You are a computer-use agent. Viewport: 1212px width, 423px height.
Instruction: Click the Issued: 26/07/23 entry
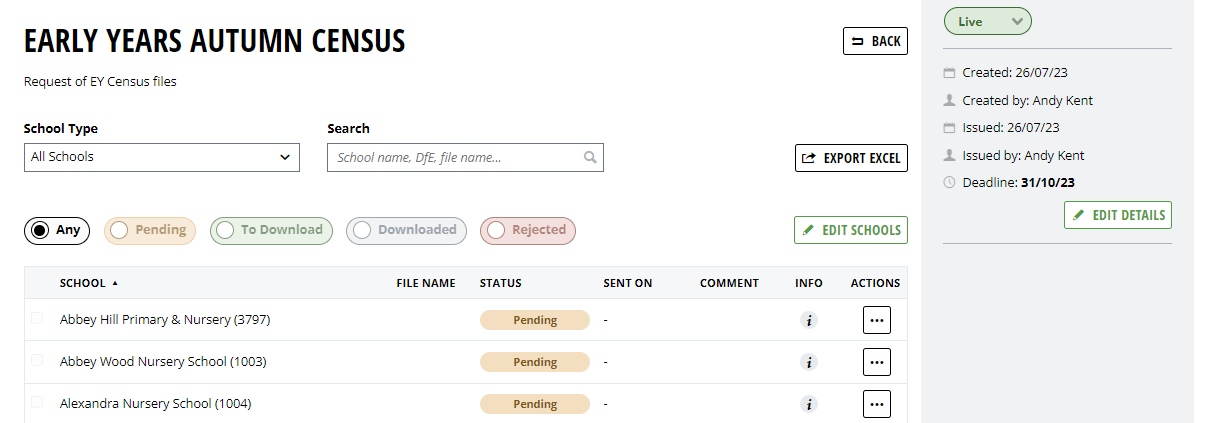(x=1011, y=128)
